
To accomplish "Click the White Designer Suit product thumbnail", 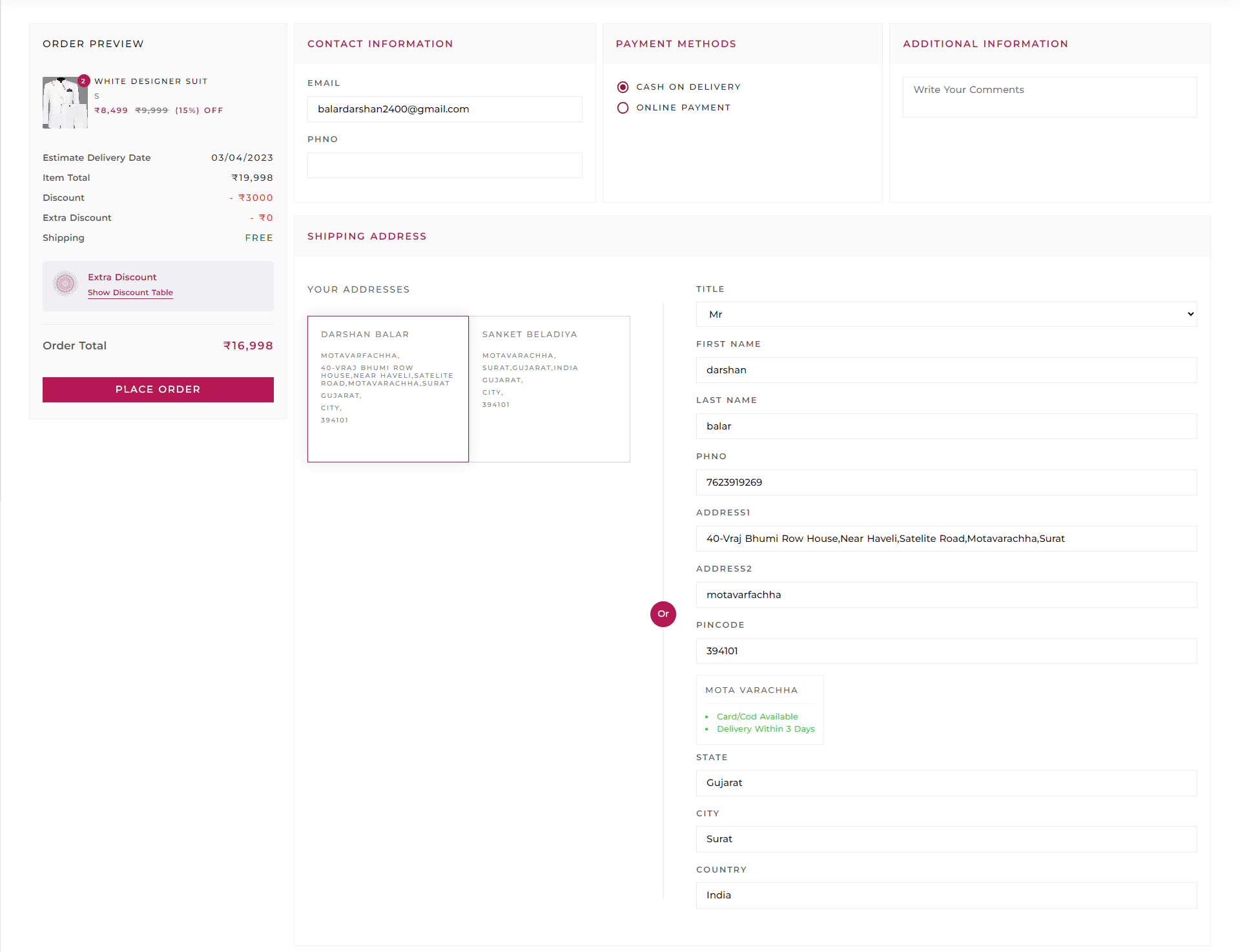I will (65, 103).
